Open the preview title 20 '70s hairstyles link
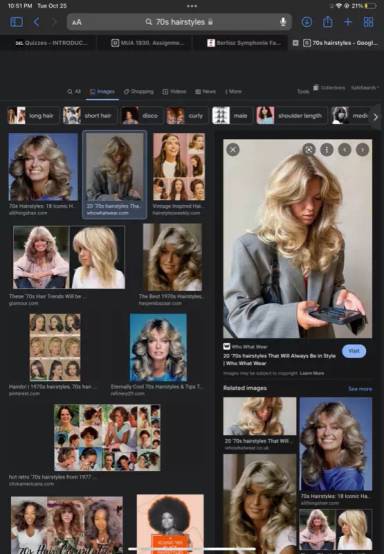Image resolution: width=384 pixels, height=554 pixels. click(x=279, y=359)
